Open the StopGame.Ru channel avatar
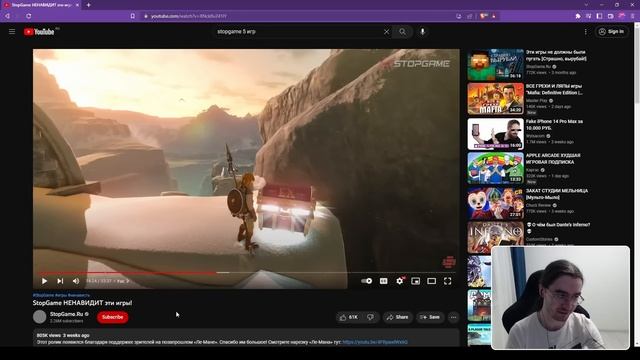 point(40,317)
